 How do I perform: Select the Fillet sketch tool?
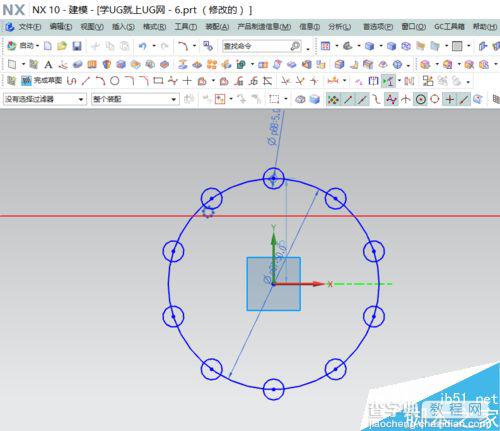pos(129,81)
